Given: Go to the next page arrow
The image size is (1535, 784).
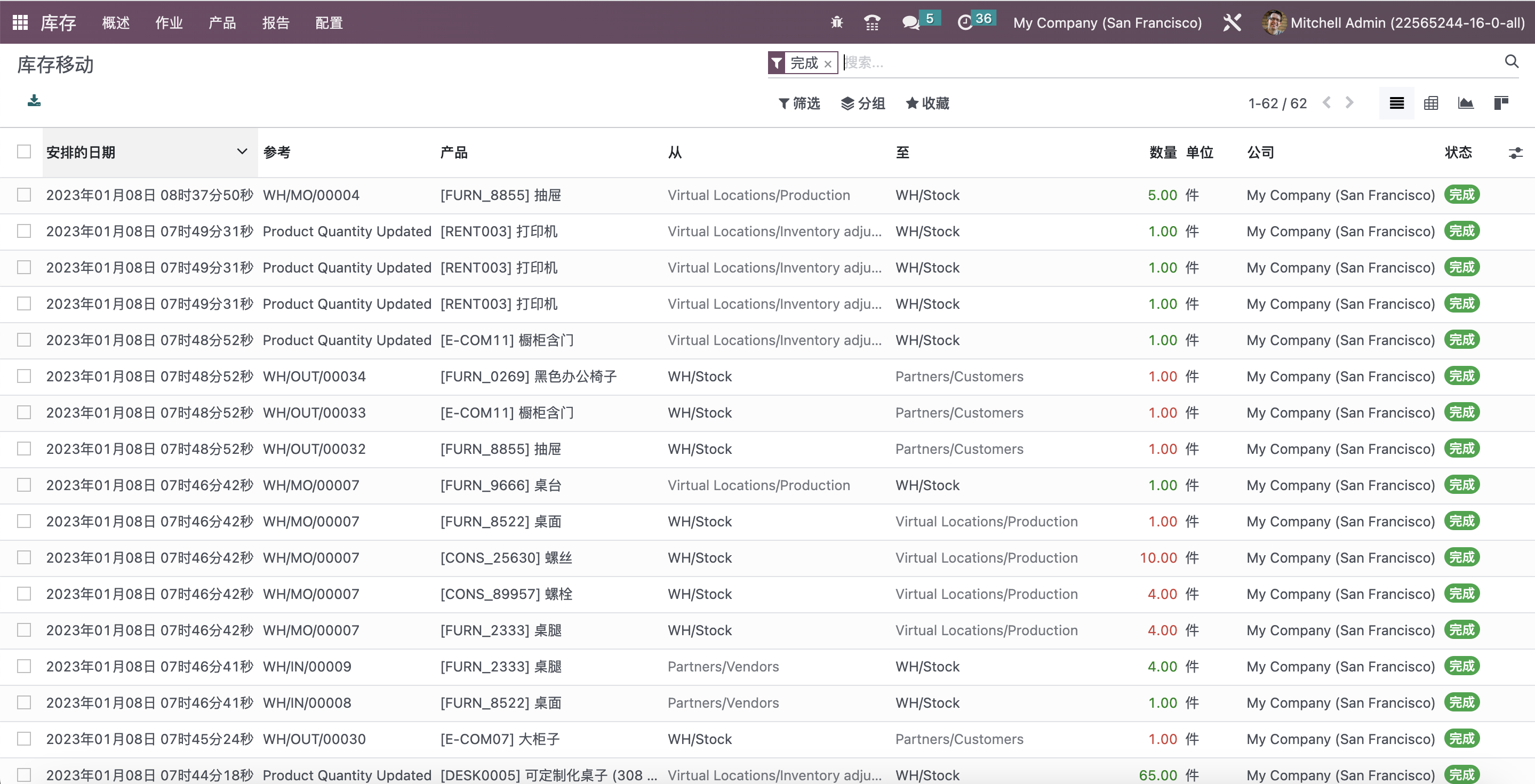Looking at the screenshot, I should click(1350, 102).
